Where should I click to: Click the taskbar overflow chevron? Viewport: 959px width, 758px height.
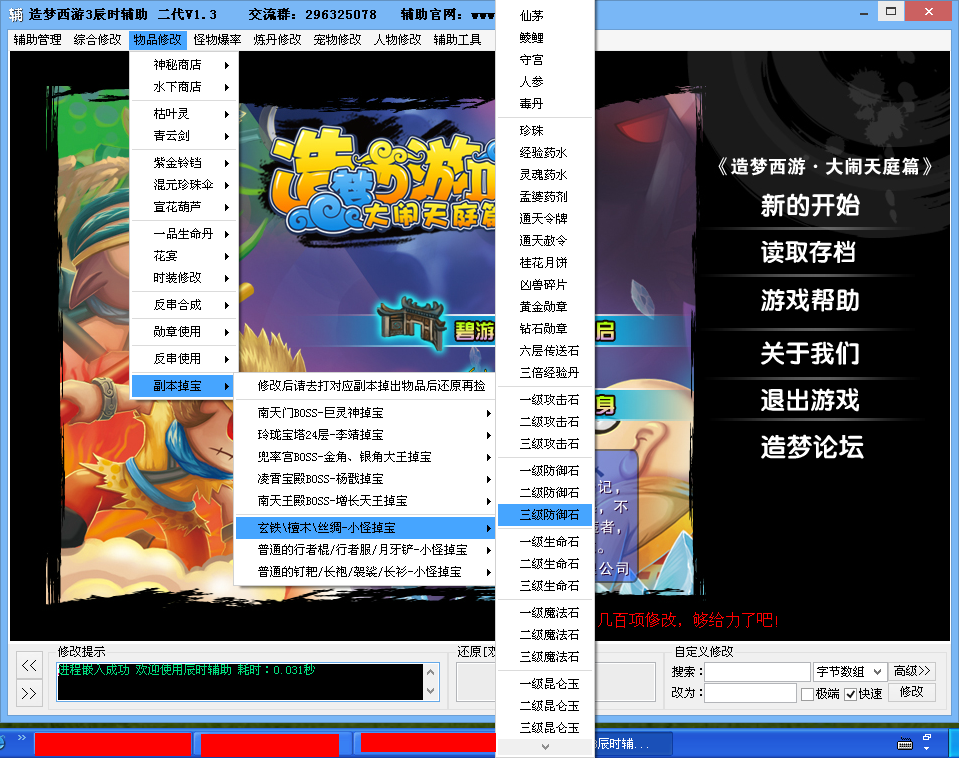[22, 737]
